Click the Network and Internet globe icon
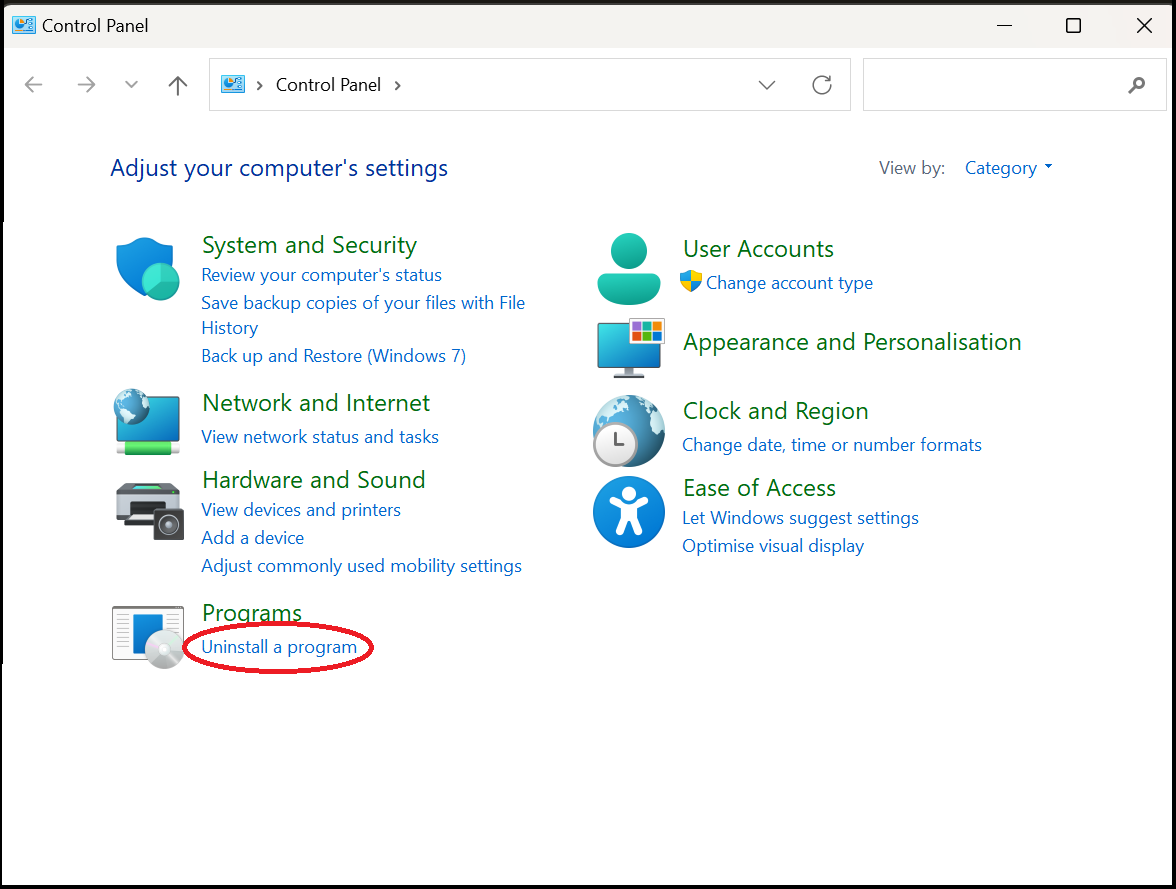1176x889 pixels. [147, 422]
